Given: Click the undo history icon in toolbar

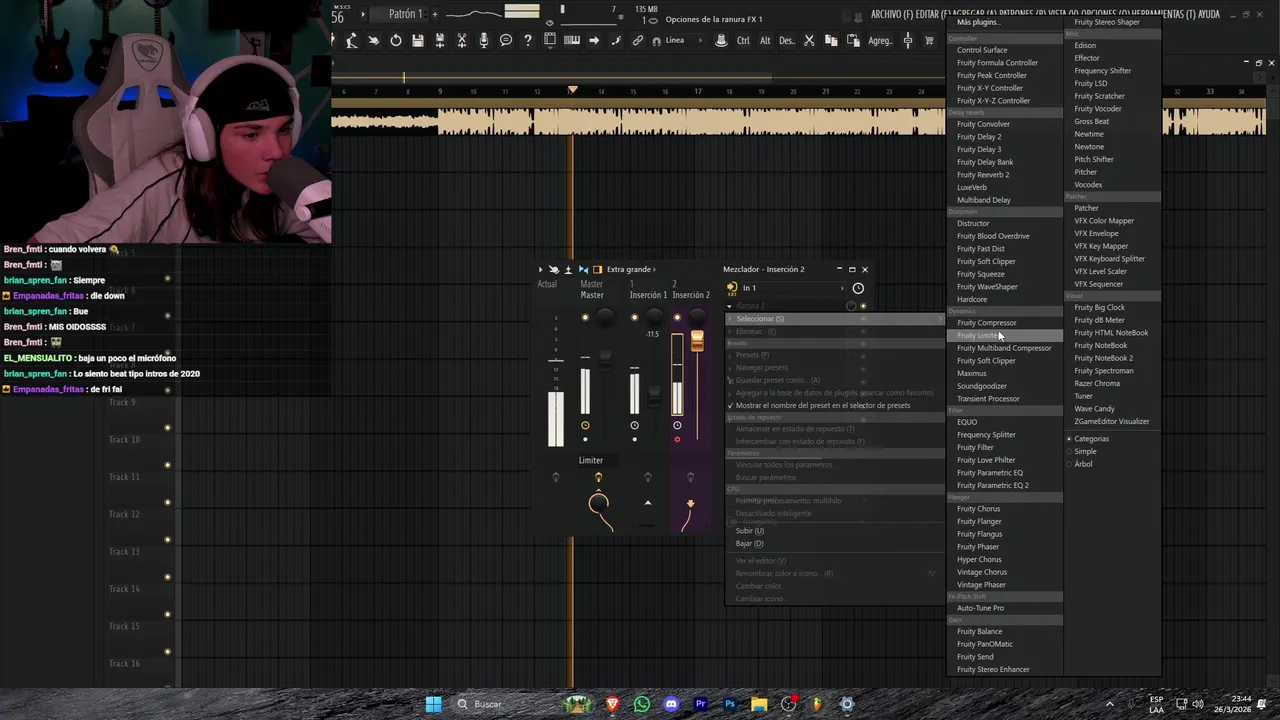Looking at the screenshot, I should point(396,40).
